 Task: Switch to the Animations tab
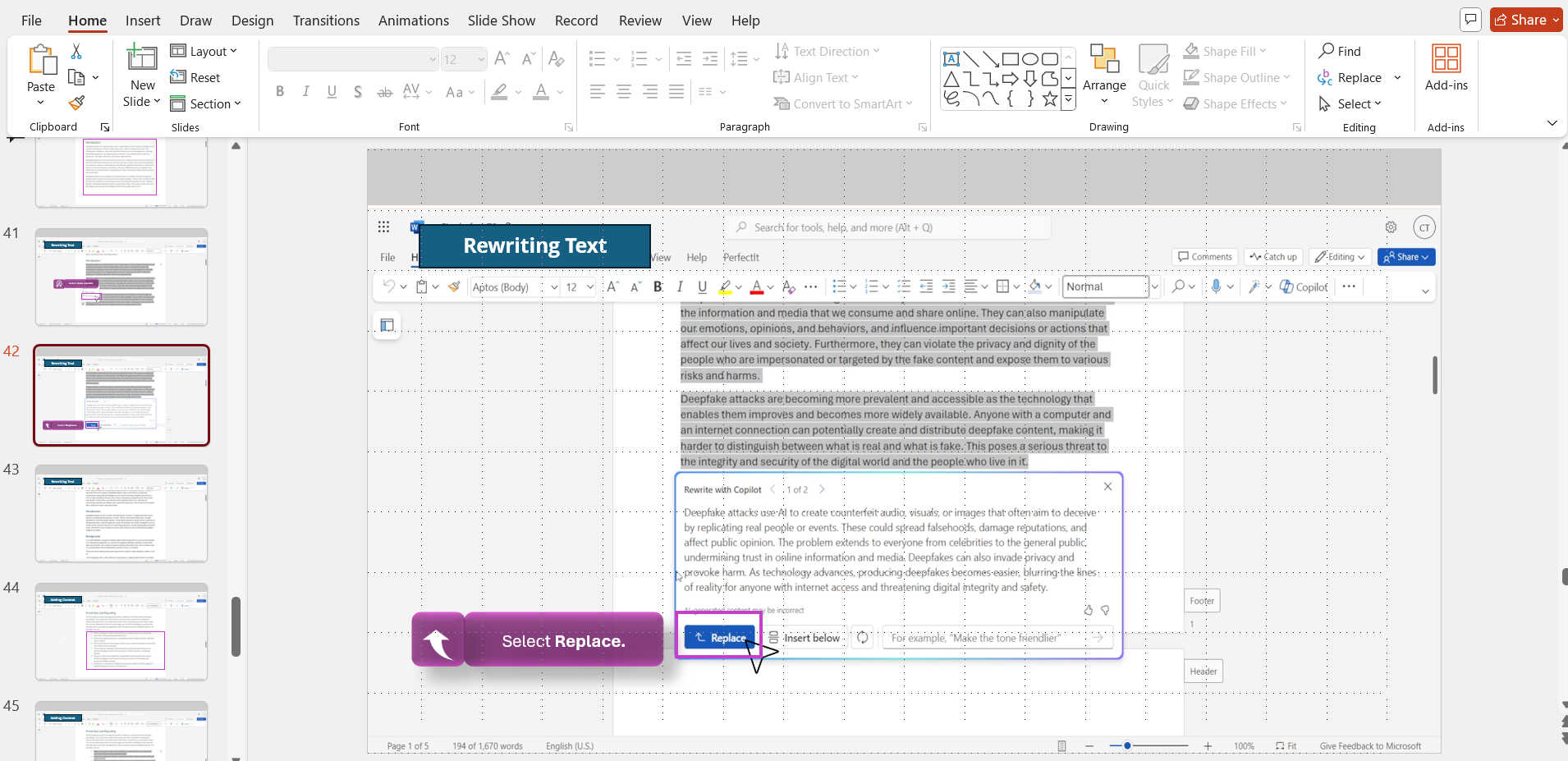point(414,21)
